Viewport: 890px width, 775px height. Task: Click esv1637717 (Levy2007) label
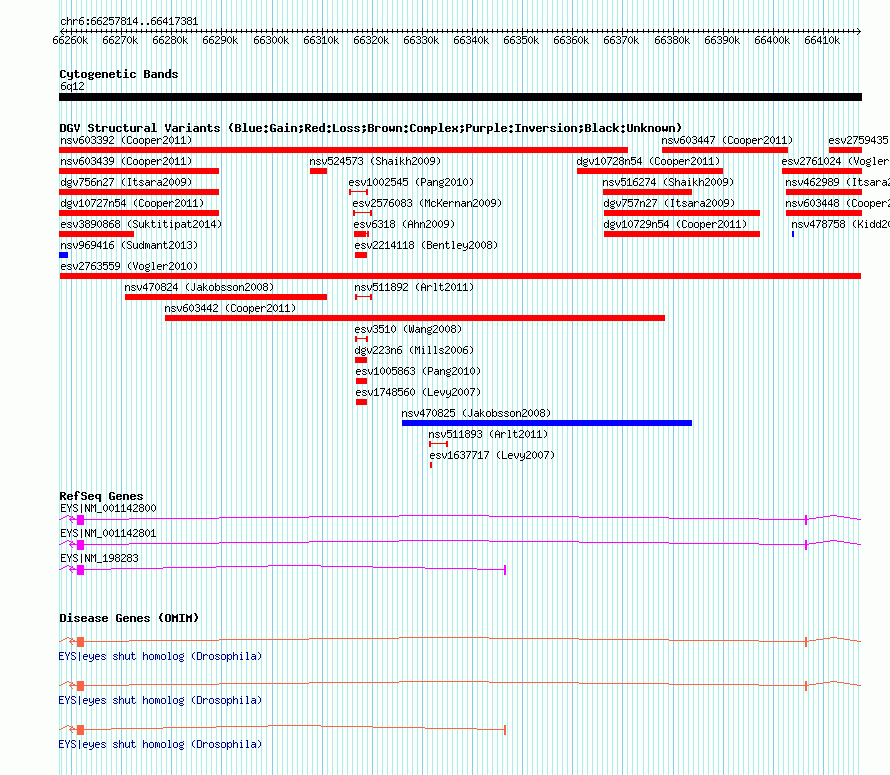492,455
